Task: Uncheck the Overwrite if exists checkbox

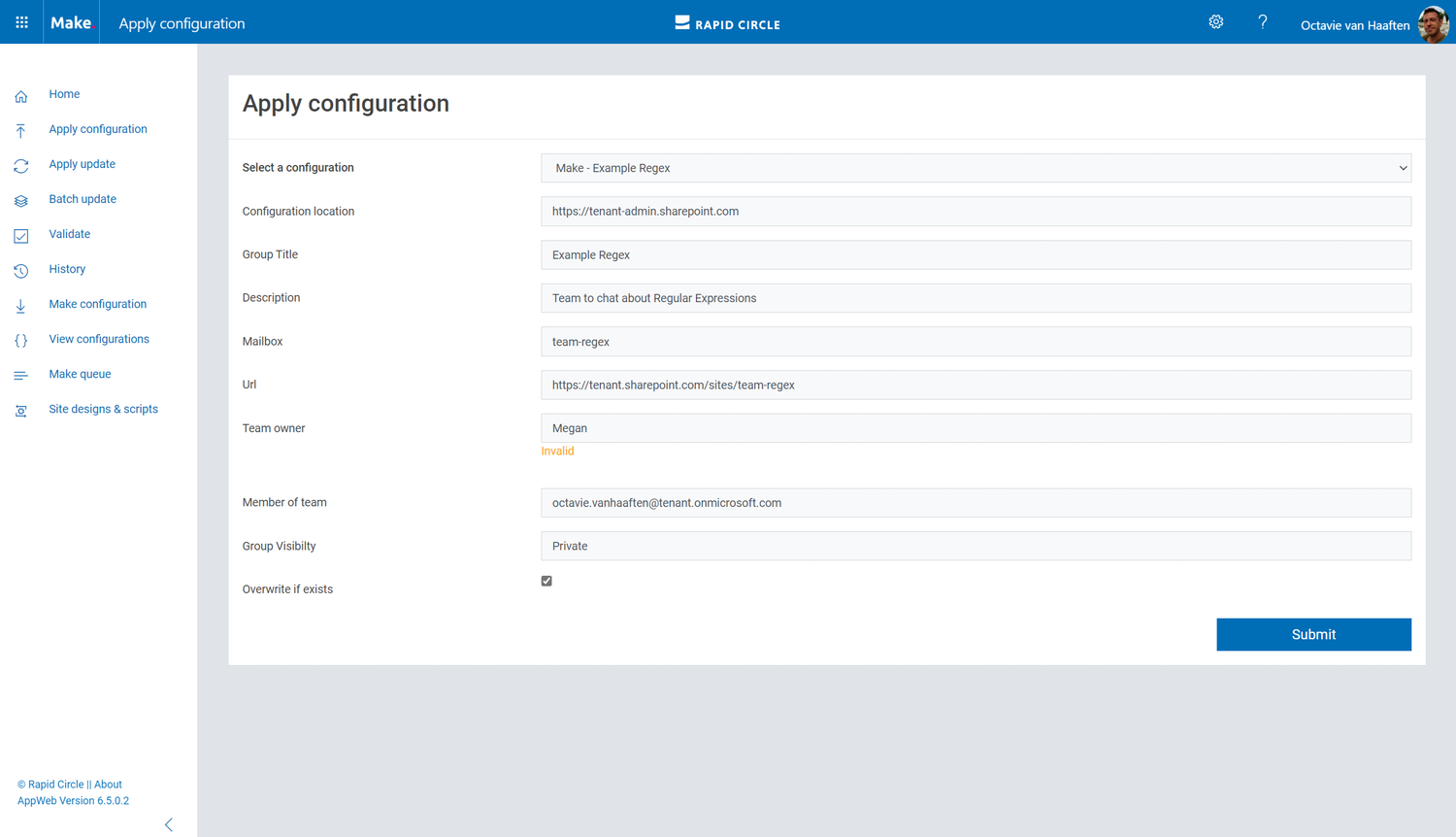Action: pyautogui.click(x=546, y=581)
